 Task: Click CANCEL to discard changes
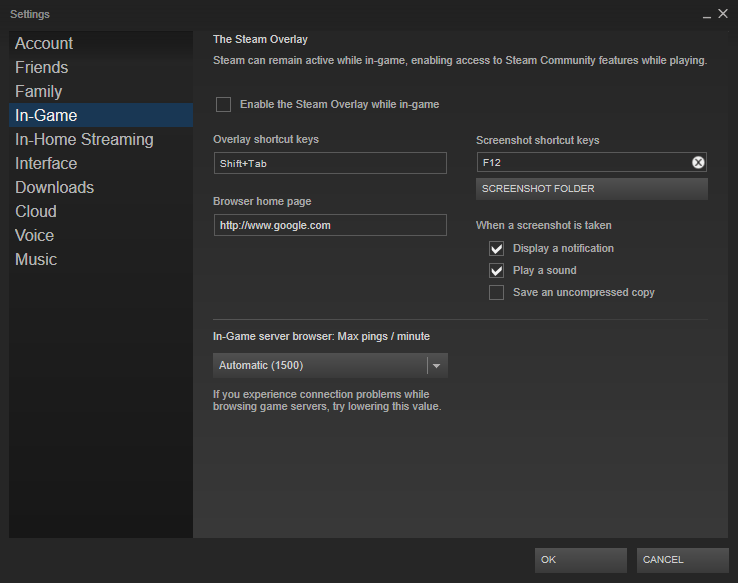(x=682, y=560)
